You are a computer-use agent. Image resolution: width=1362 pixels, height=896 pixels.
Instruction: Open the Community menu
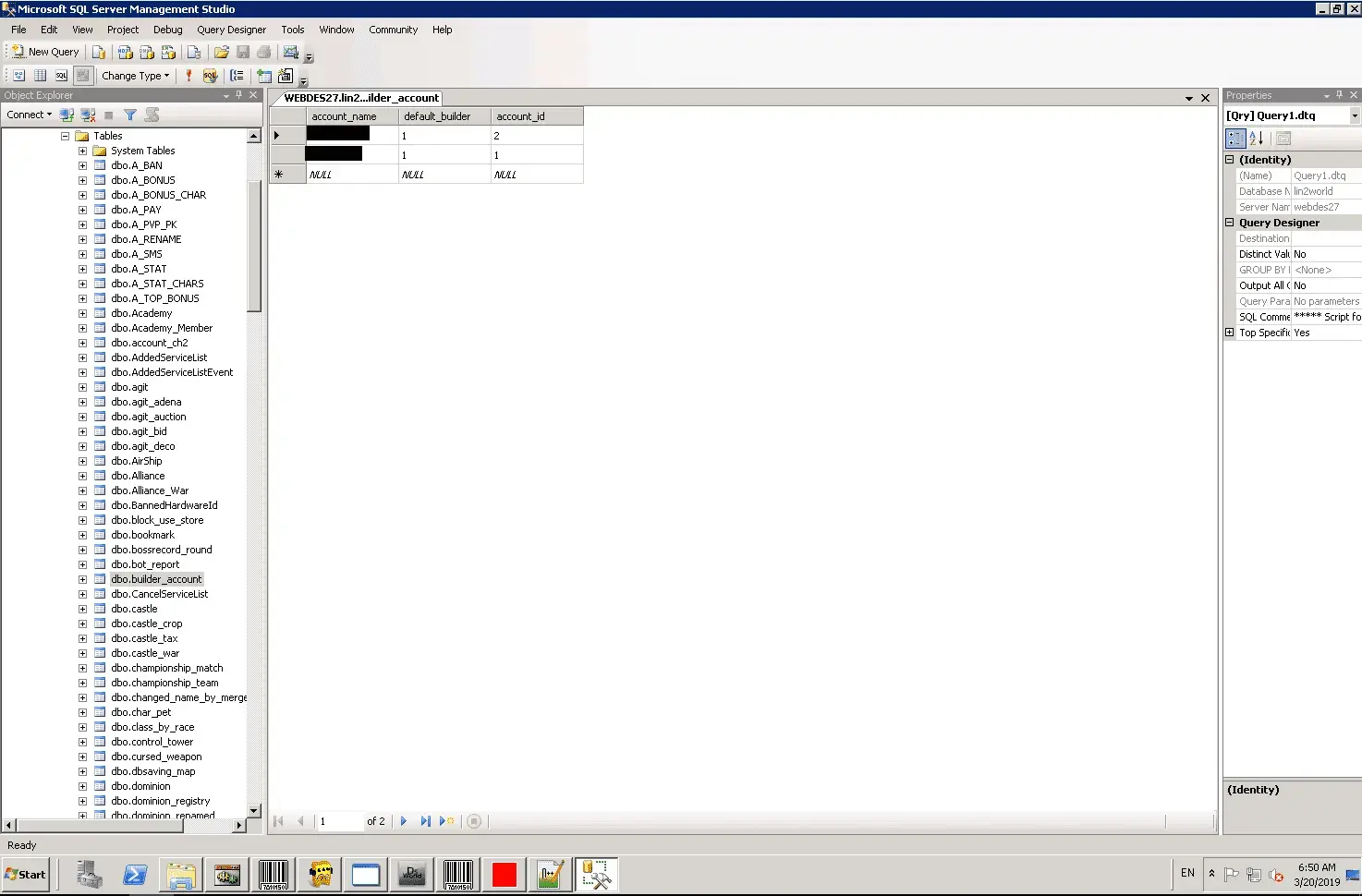394,30
